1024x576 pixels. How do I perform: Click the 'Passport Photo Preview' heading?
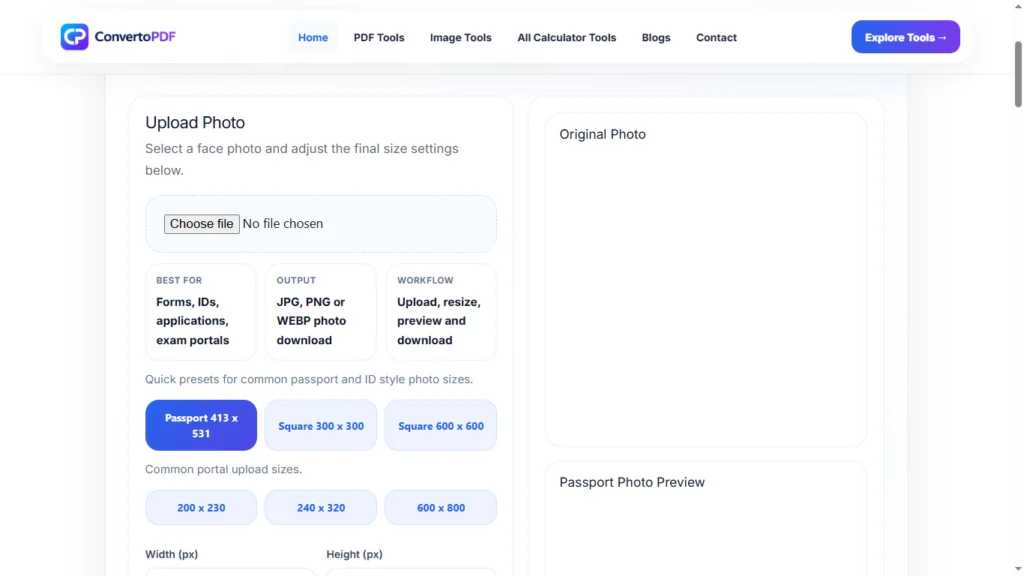(x=632, y=482)
